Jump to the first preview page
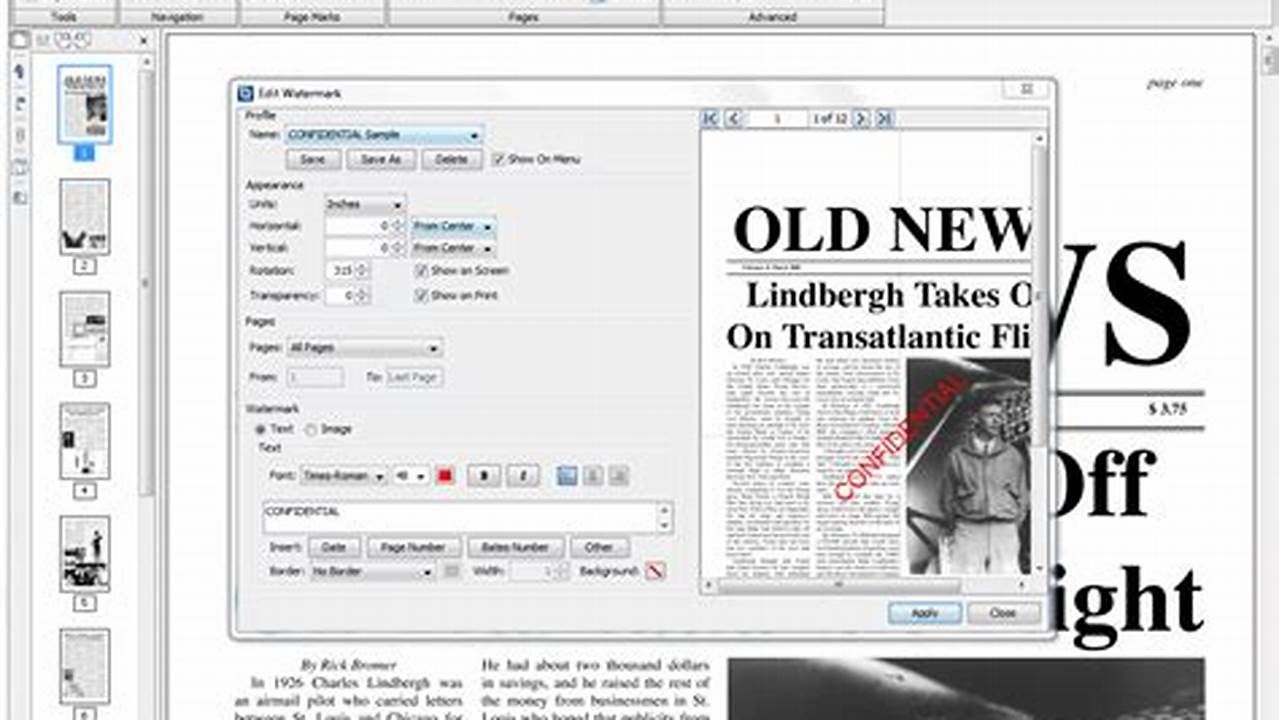 (710, 119)
